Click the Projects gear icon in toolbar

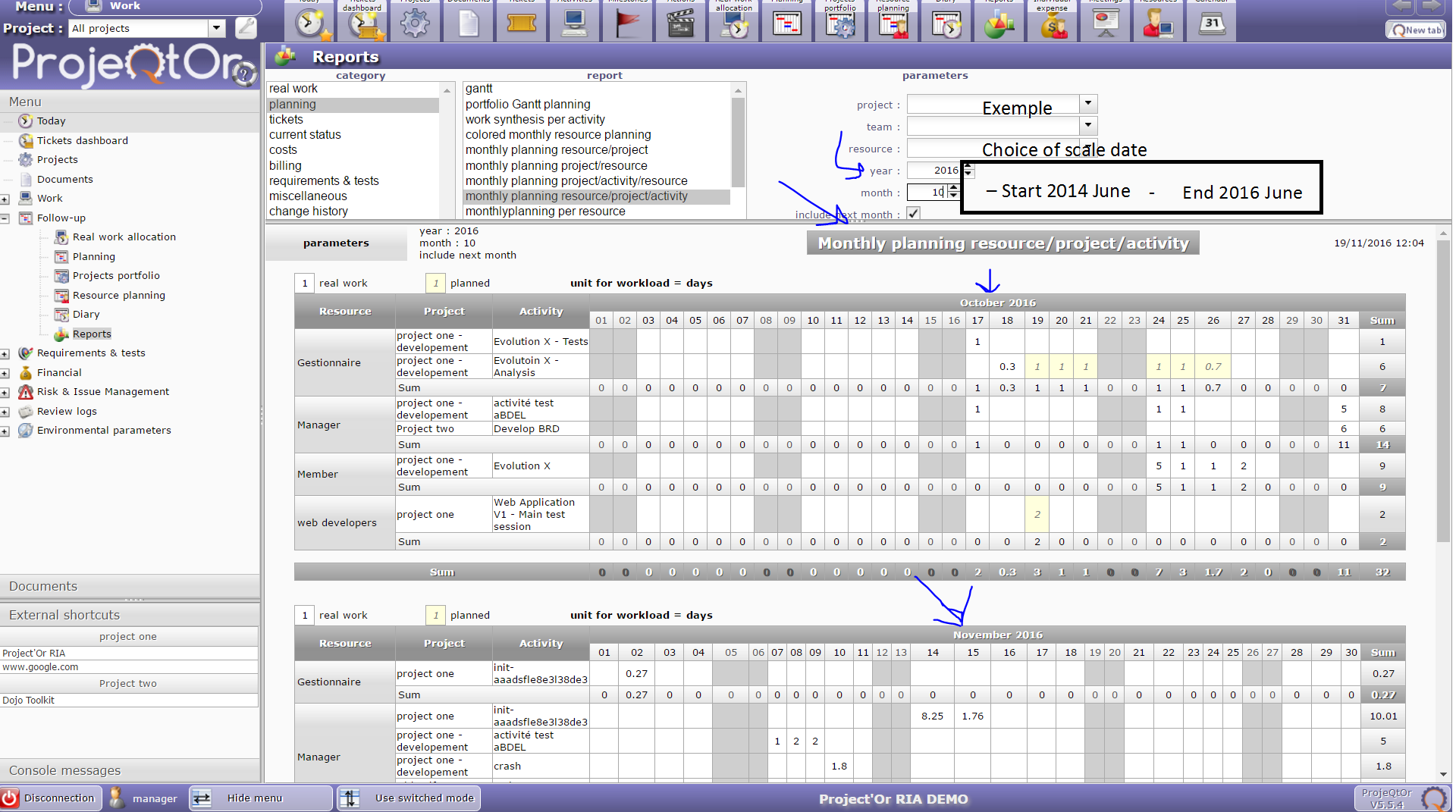[x=415, y=24]
